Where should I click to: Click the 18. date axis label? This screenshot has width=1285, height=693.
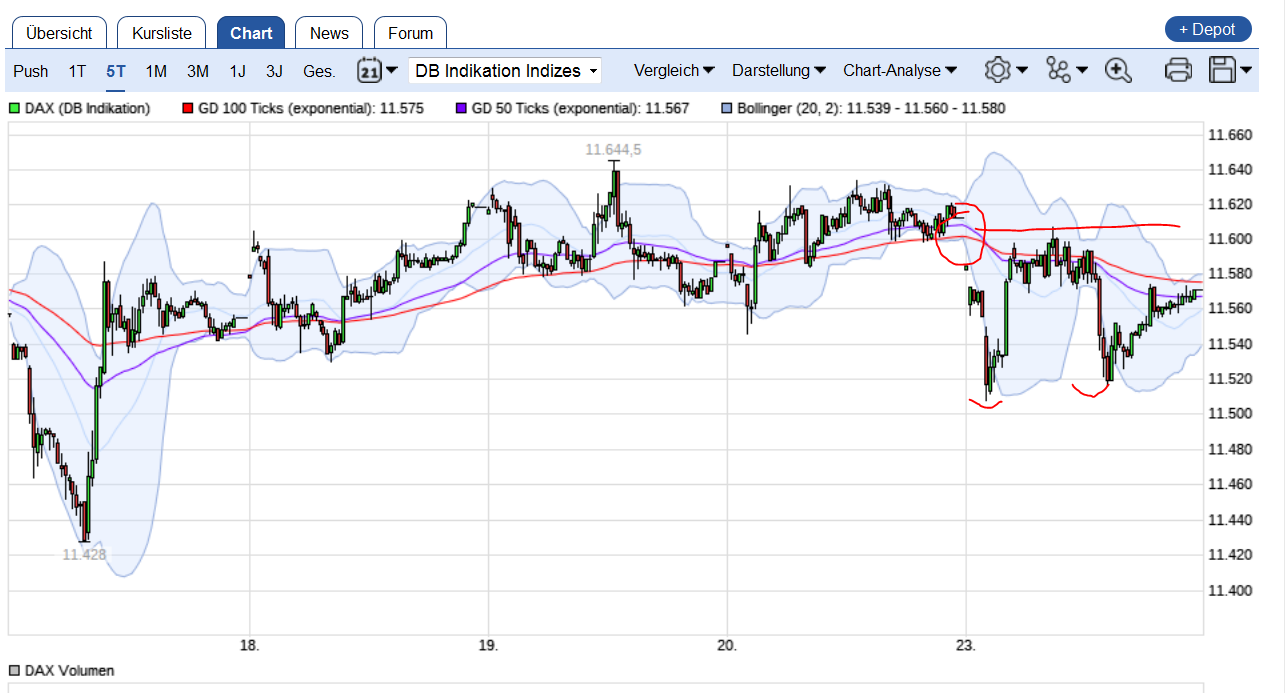[250, 645]
